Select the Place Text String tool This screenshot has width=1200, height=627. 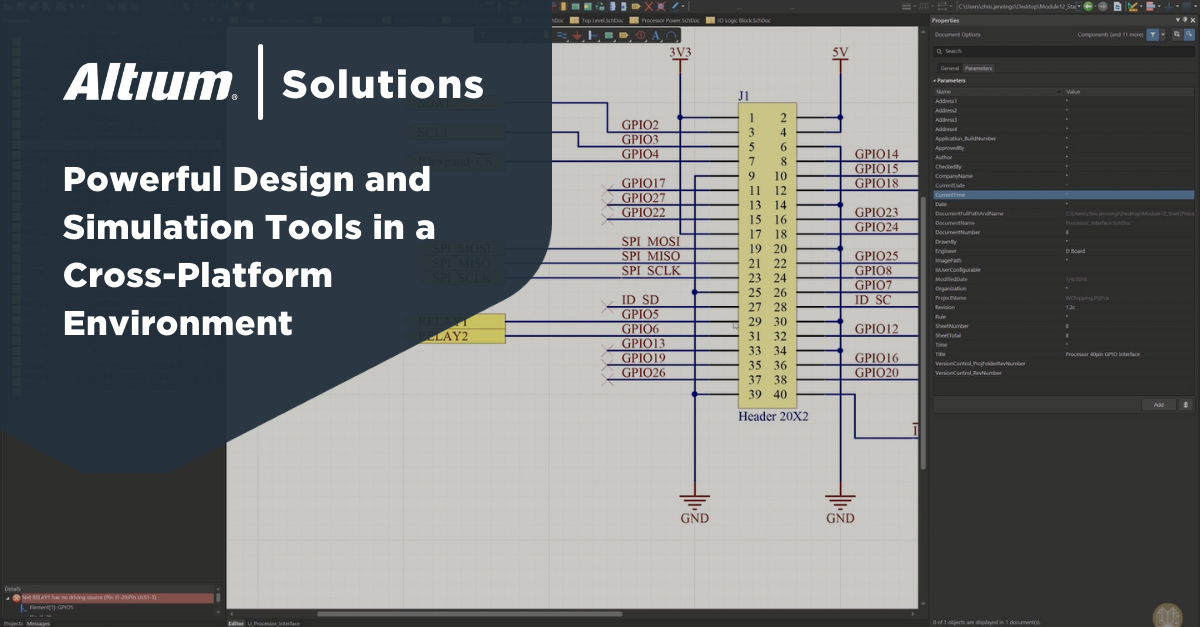tap(655, 35)
